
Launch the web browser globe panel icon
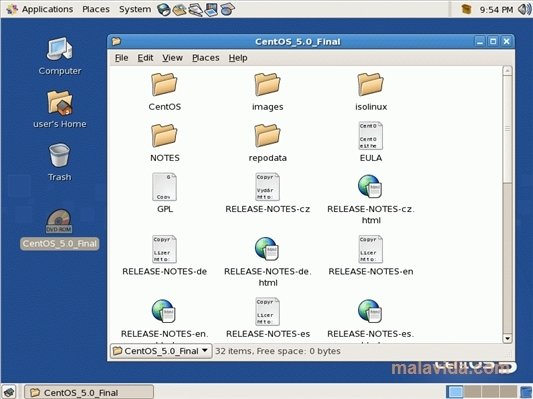(164, 9)
